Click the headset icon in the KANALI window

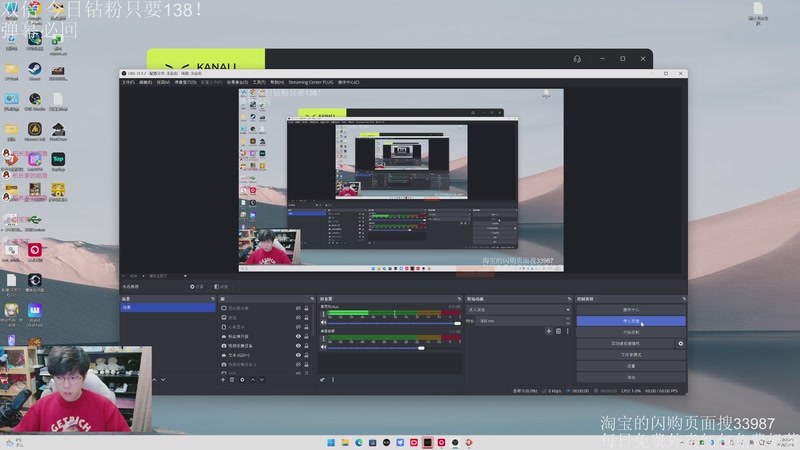tap(577, 59)
